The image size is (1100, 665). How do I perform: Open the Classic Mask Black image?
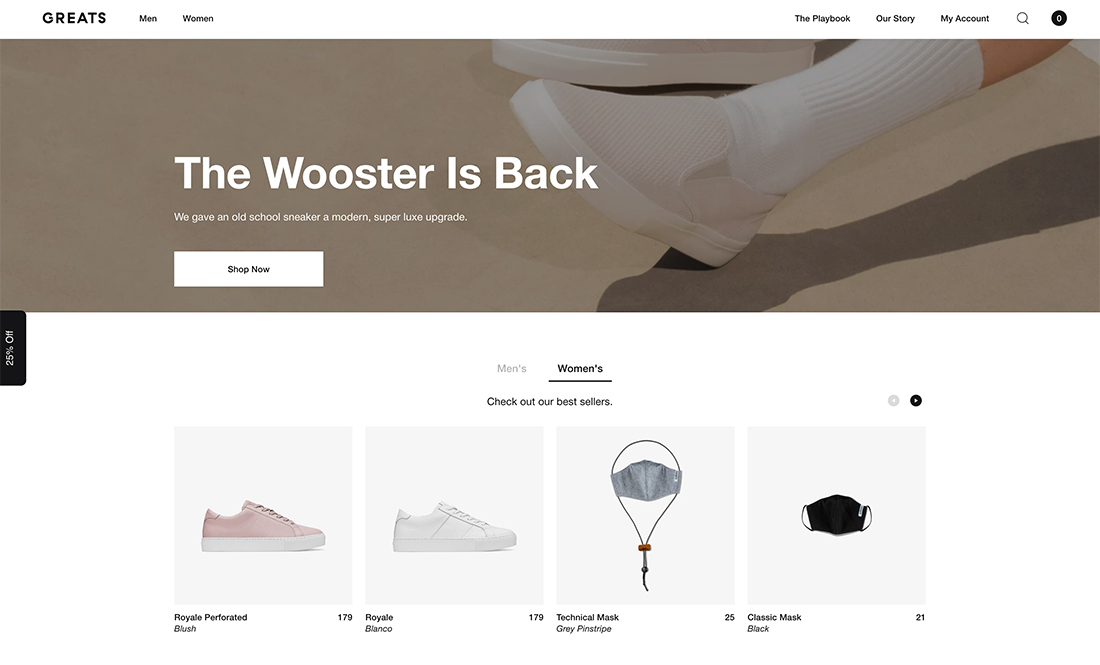point(836,516)
